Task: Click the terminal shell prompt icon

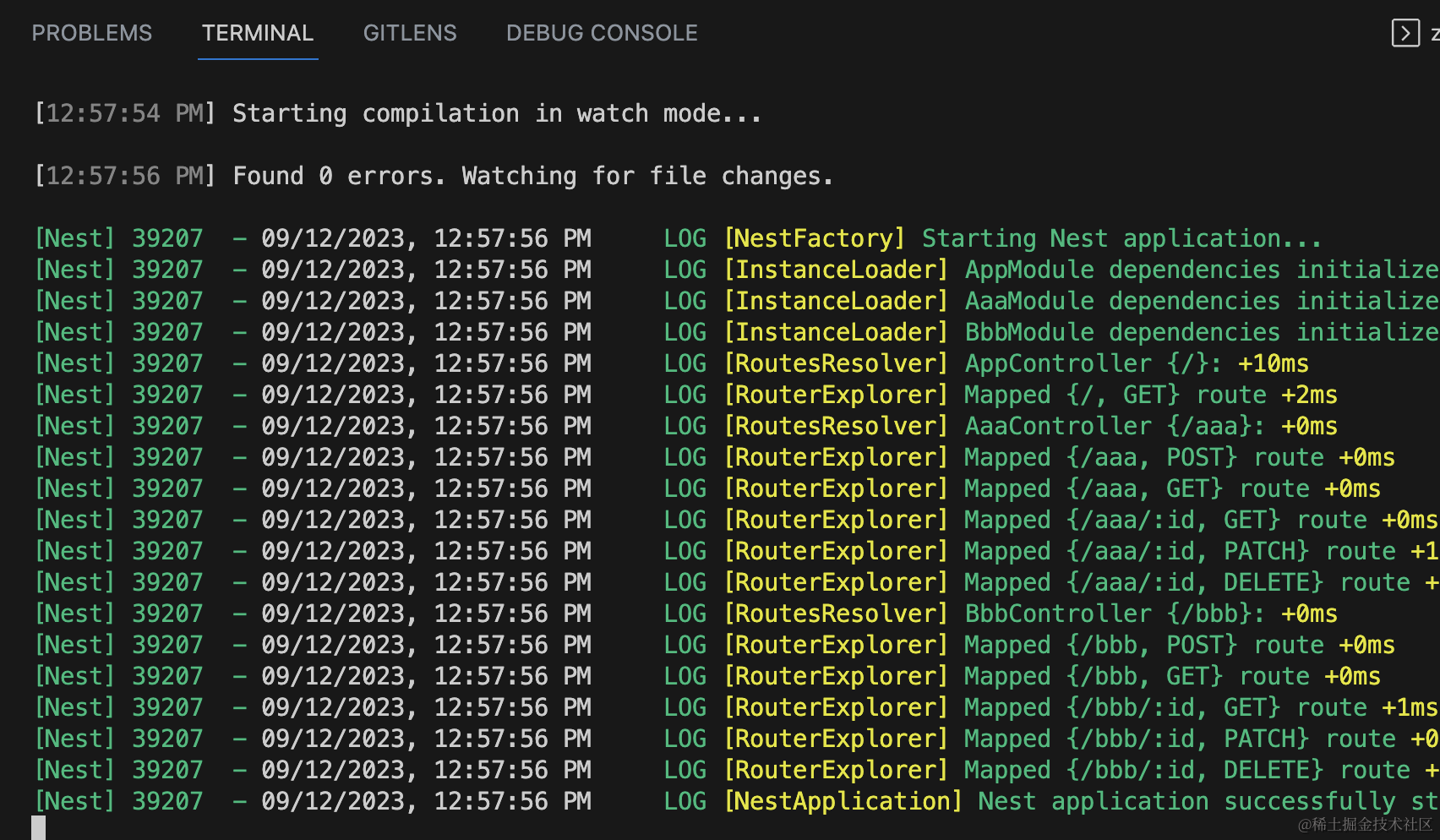Action: (1405, 33)
